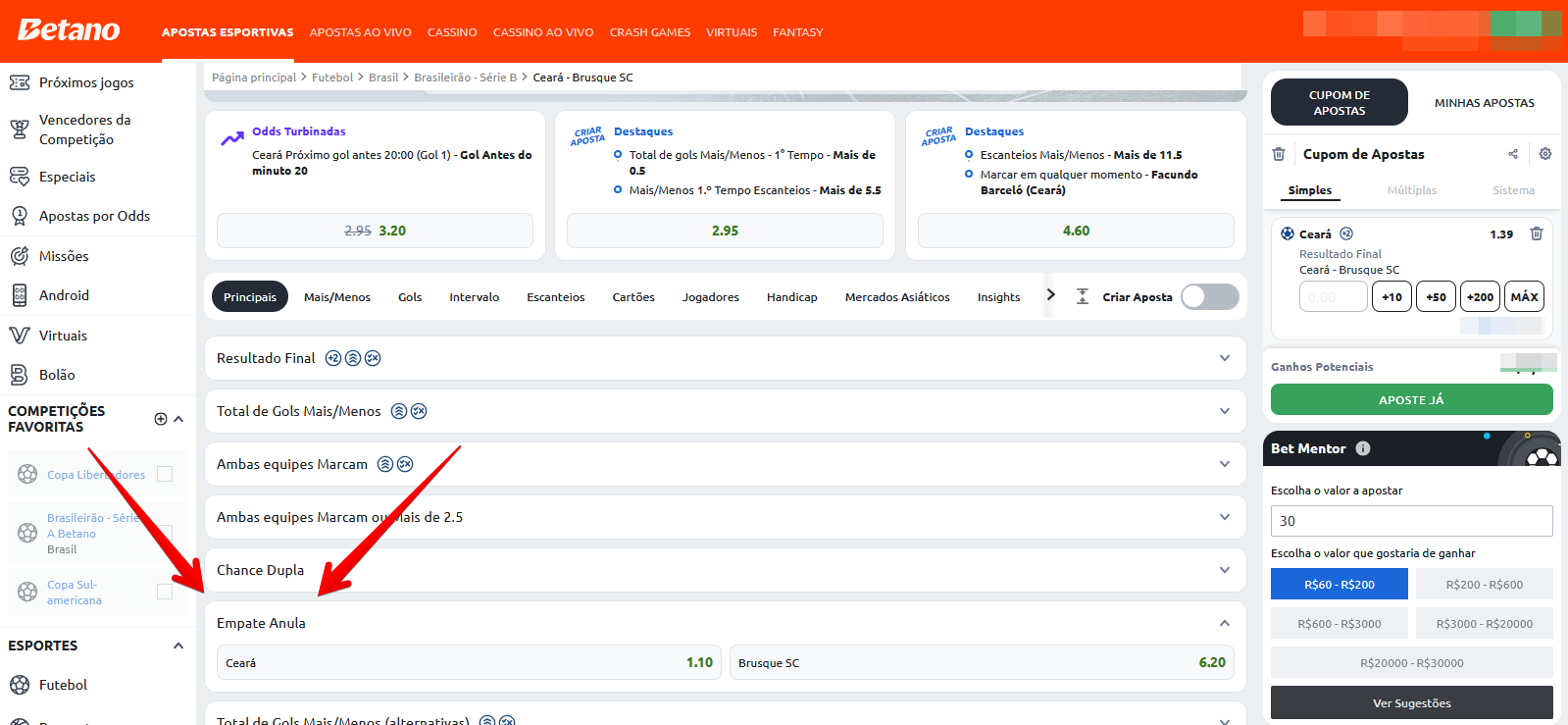Show more market tabs arrow
This screenshot has width=1568, height=725.
point(1050,294)
